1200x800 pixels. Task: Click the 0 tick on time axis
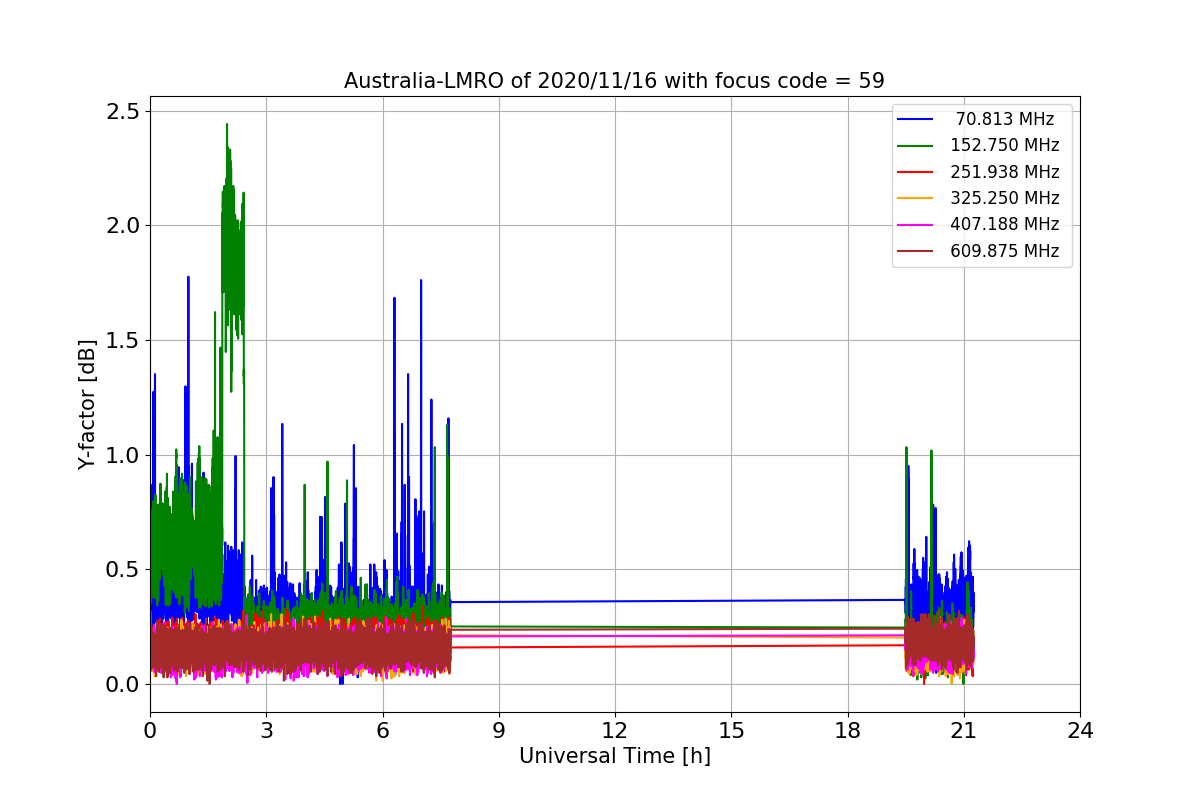click(150, 731)
